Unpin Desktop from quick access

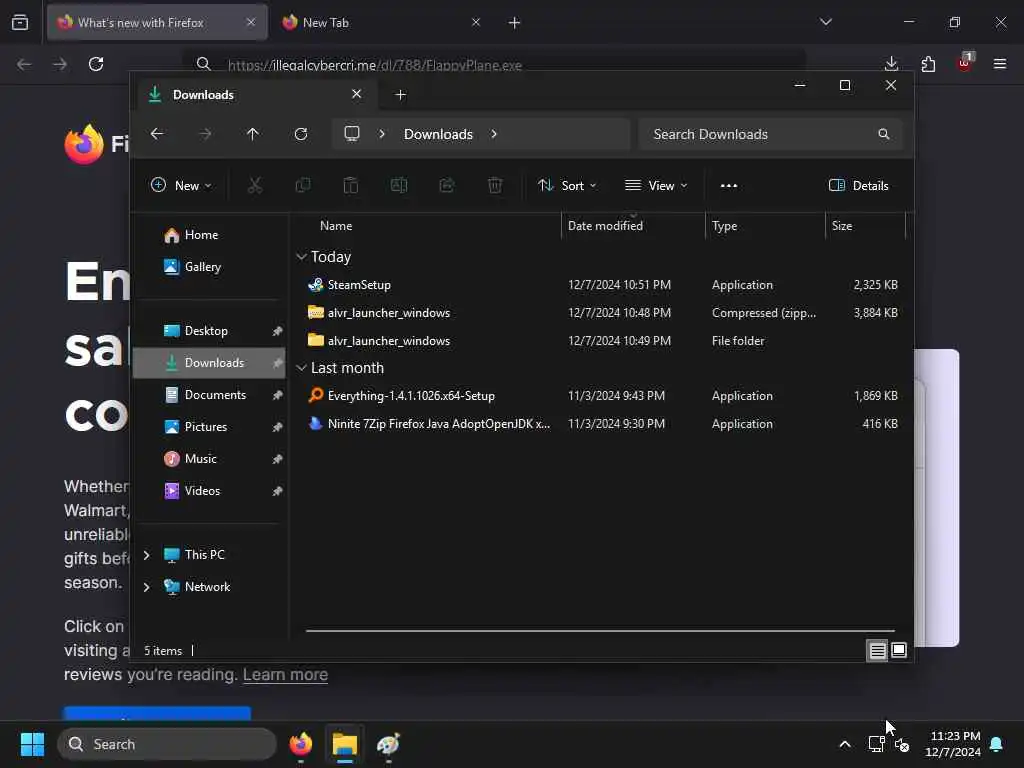[278, 331]
